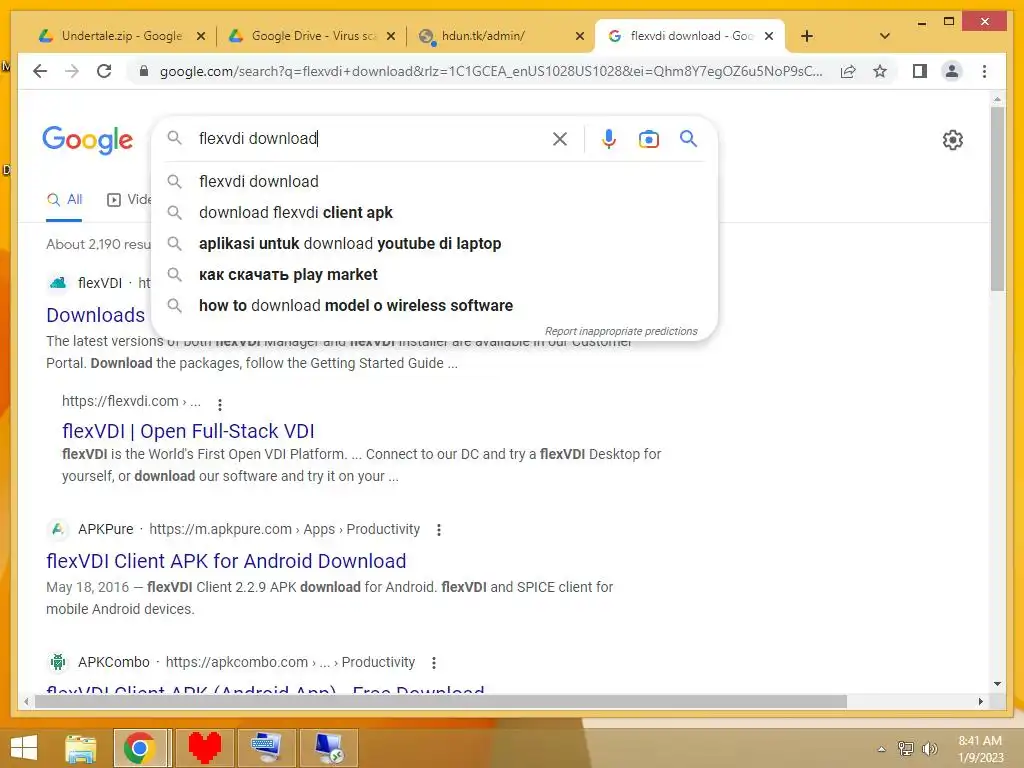This screenshot has height=768, width=1024.
Task: Open Google search settings gear
Action: point(953,140)
